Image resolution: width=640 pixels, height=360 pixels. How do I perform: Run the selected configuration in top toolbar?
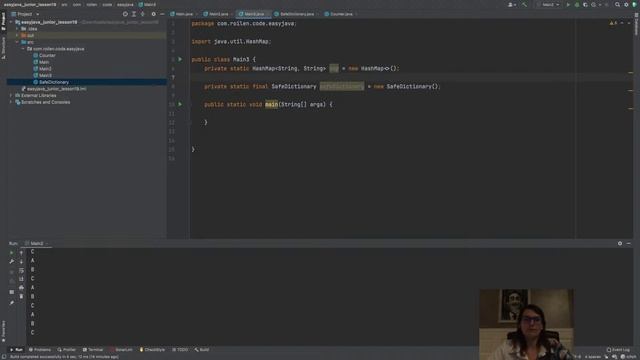568,4
